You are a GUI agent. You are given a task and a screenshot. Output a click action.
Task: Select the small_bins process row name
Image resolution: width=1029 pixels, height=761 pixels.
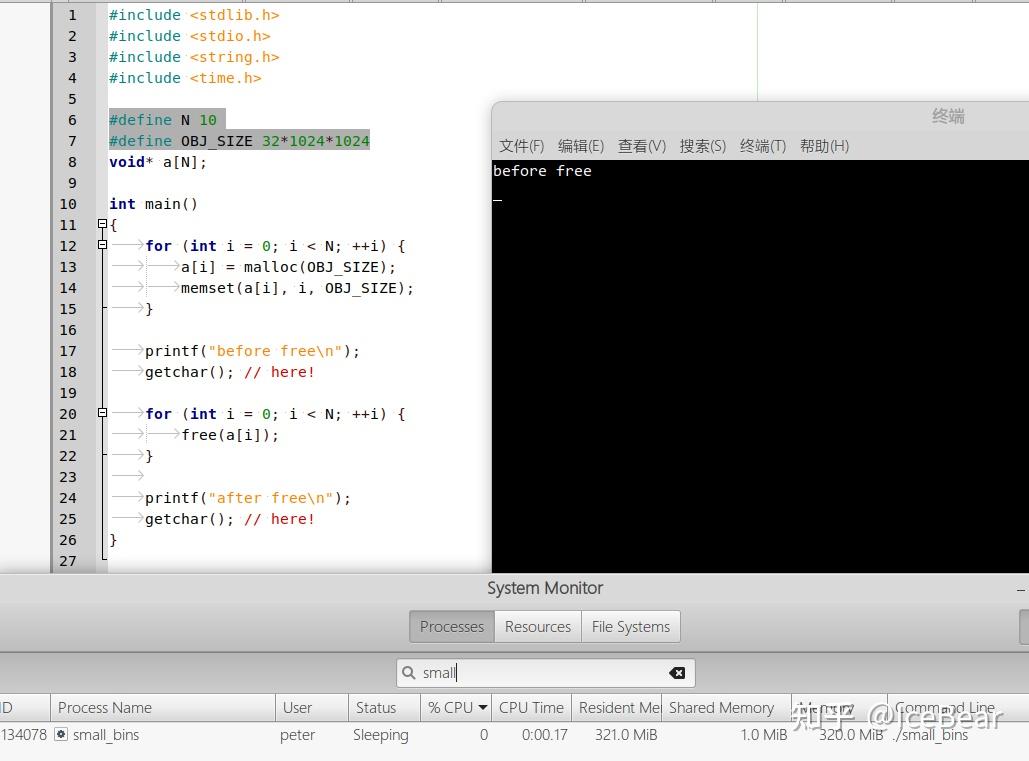pos(106,735)
